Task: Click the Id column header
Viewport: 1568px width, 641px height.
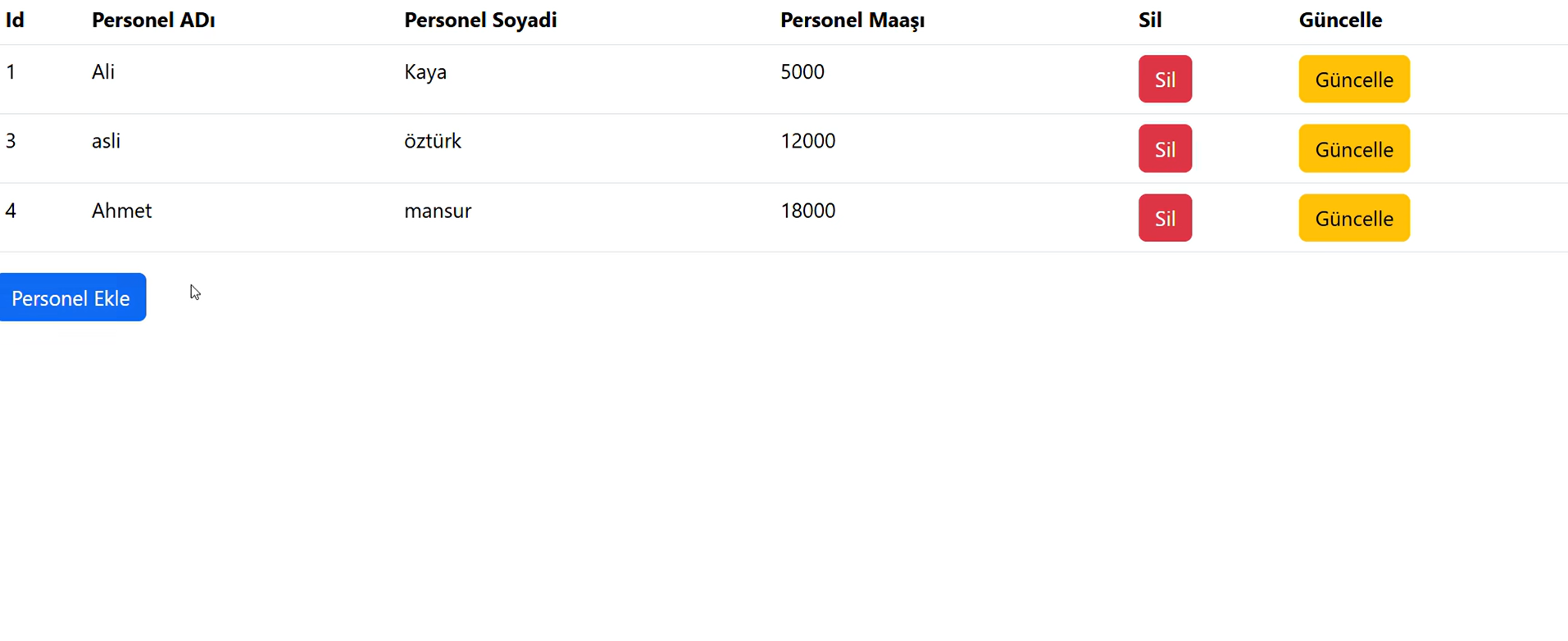Action: coord(15,20)
